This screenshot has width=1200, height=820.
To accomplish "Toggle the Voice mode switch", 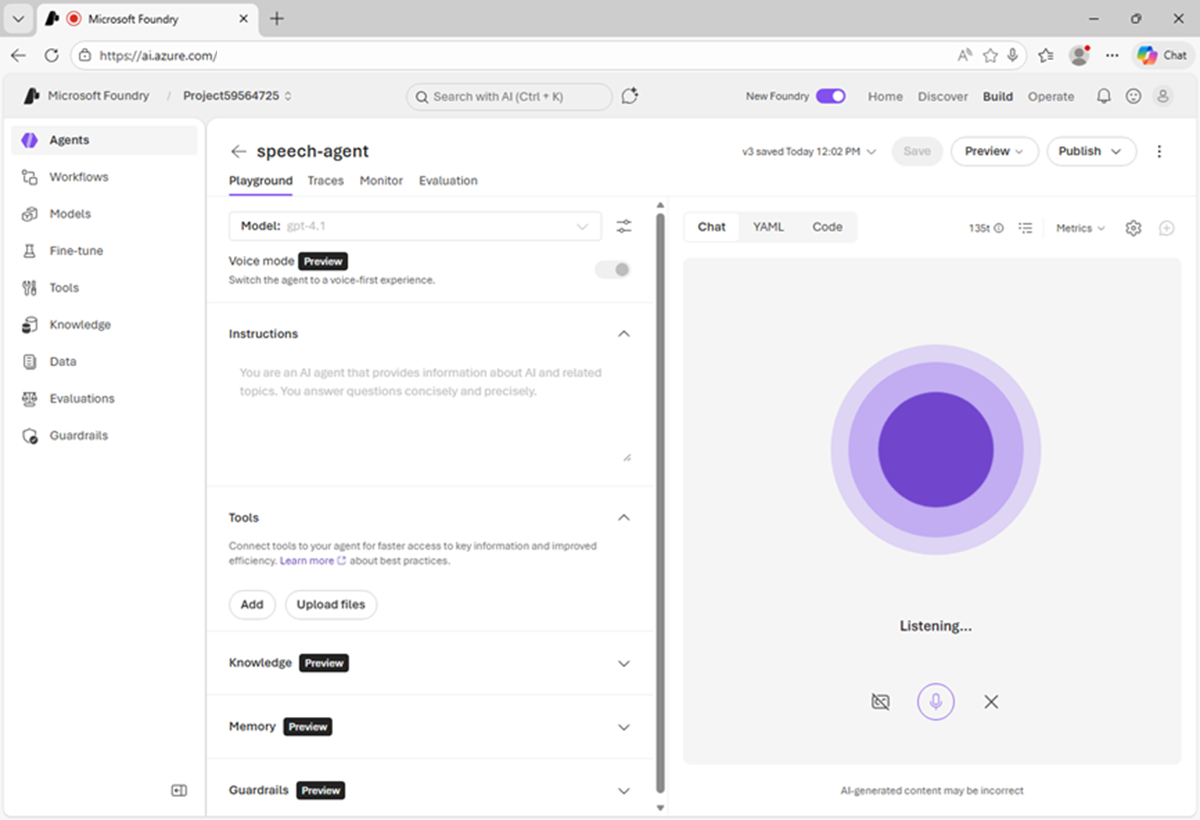I will (x=613, y=269).
